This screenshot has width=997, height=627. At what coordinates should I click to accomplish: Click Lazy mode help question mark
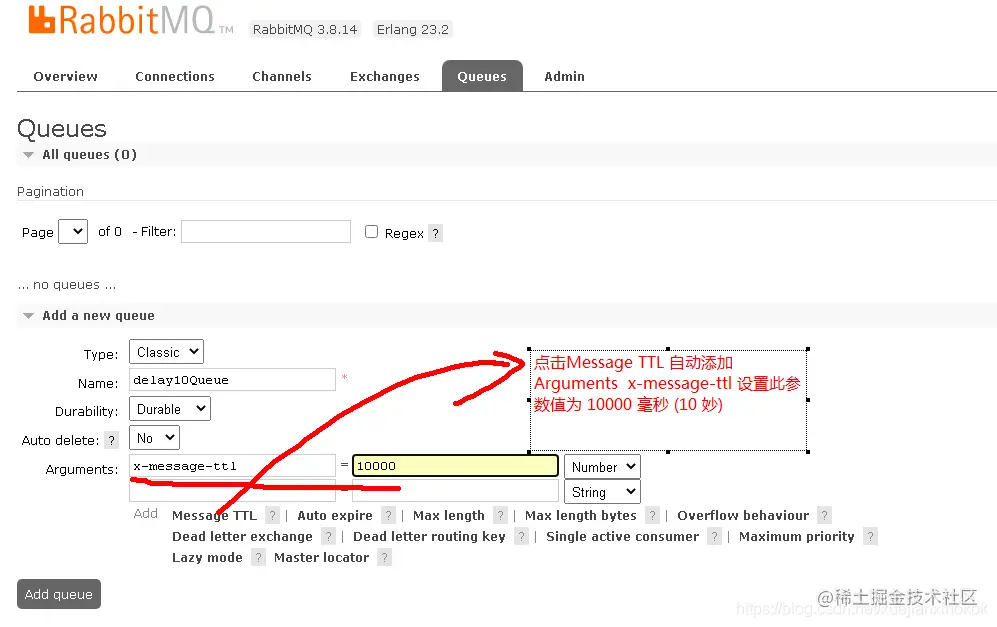point(258,557)
